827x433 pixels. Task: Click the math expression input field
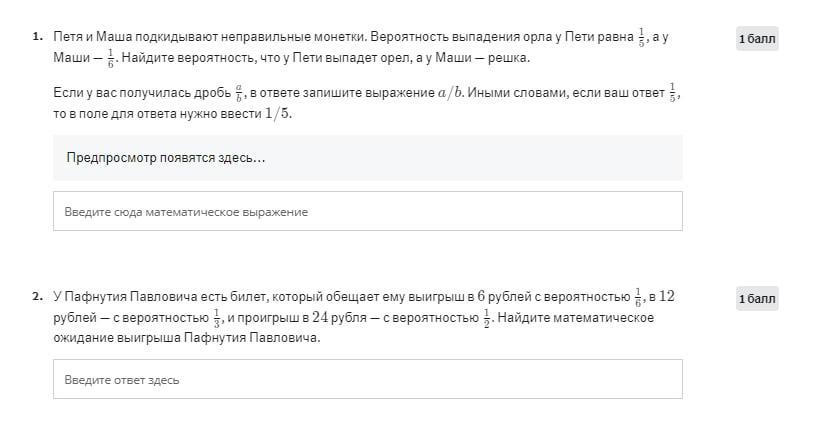coord(367,212)
